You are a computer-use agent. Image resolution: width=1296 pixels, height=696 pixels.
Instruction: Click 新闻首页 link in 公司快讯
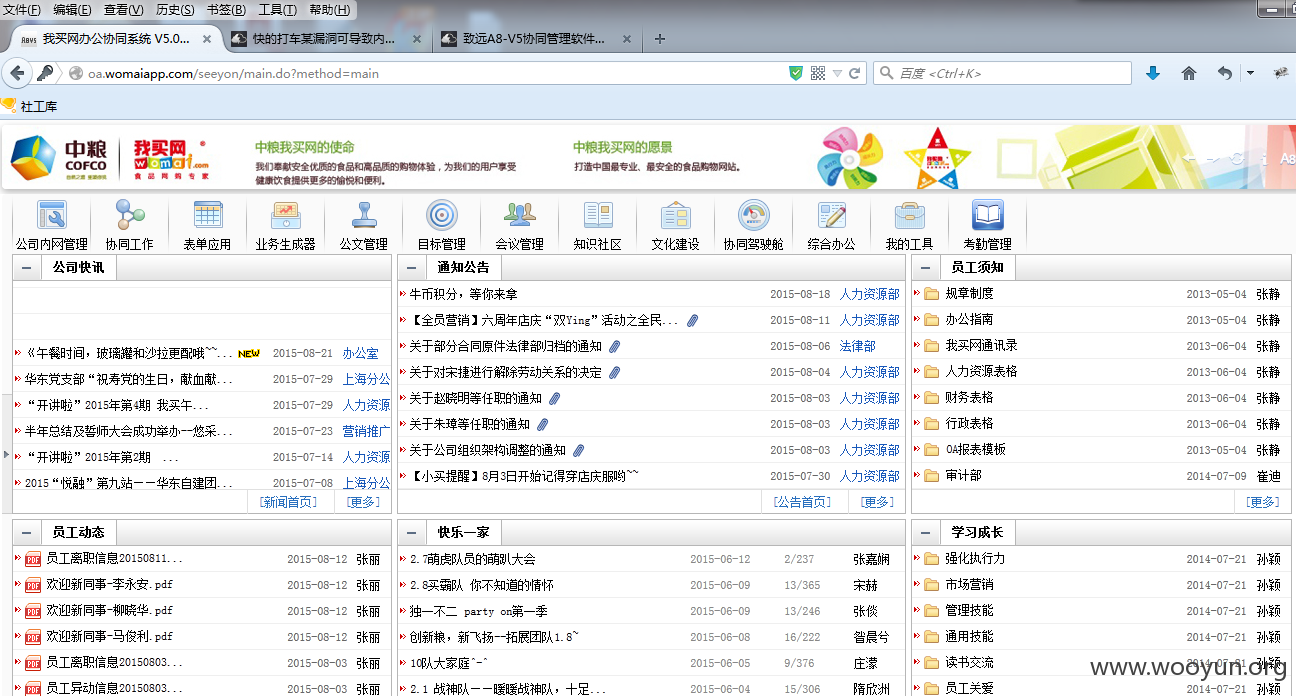[288, 502]
